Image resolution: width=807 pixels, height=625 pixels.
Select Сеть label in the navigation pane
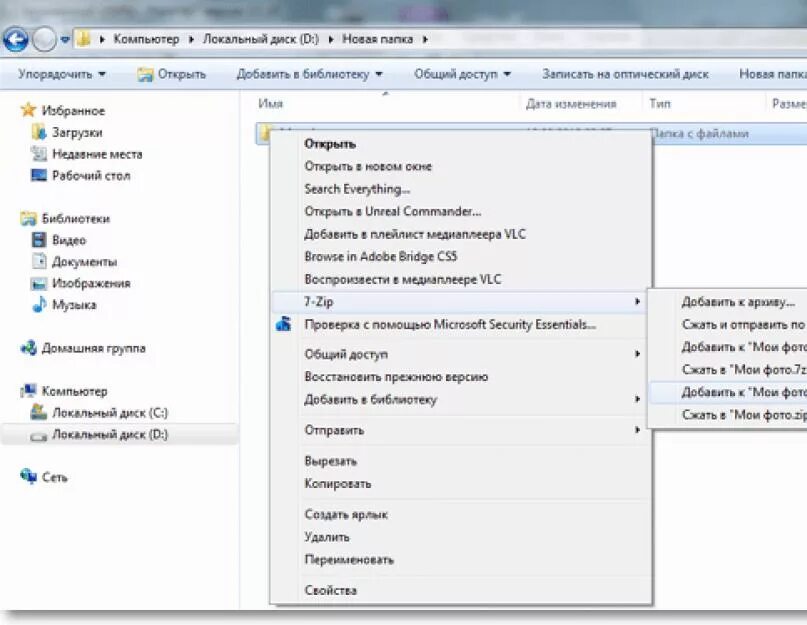click(55, 477)
